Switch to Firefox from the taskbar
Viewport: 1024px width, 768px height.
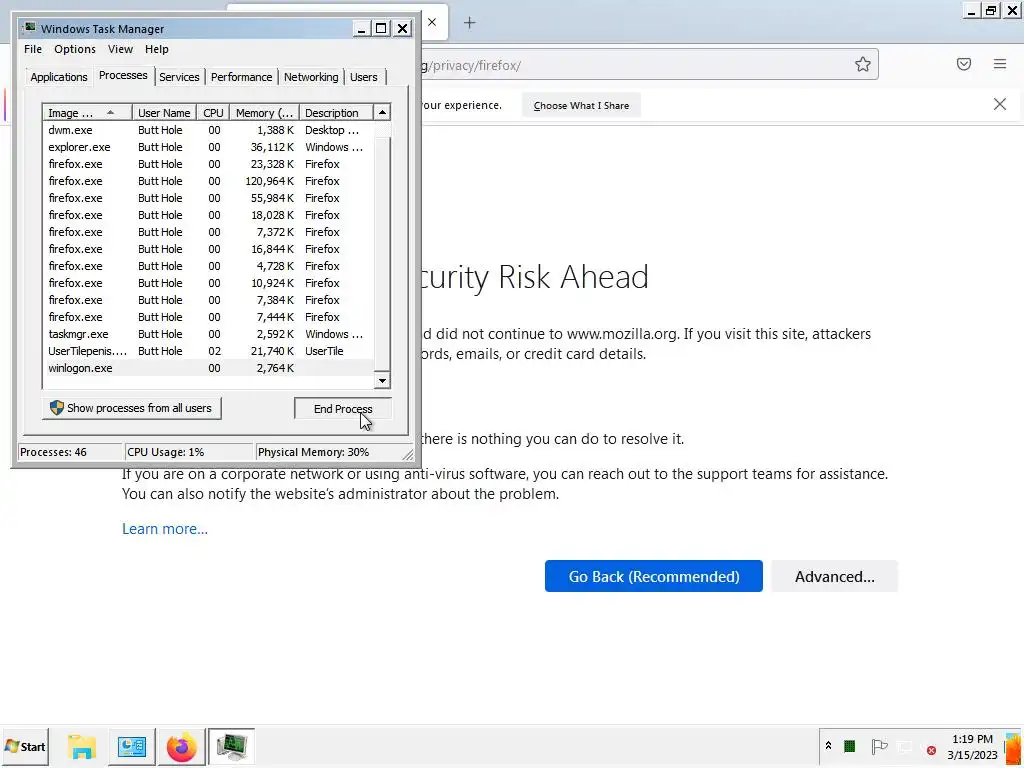[181, 746]
